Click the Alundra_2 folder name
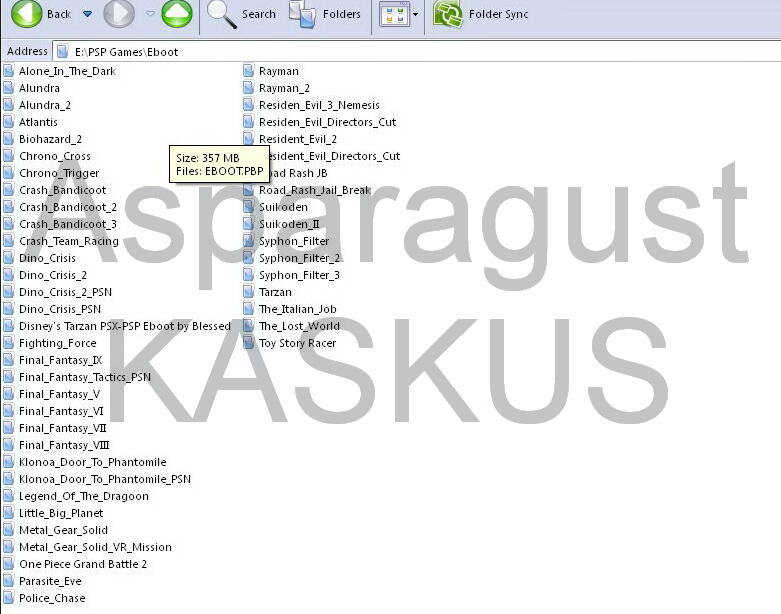The width and height of the screenshot is (781, 614). point(45,105)
